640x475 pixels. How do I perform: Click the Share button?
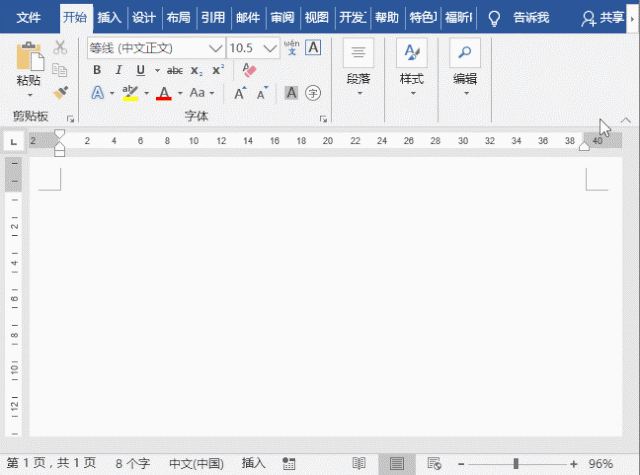602,18
